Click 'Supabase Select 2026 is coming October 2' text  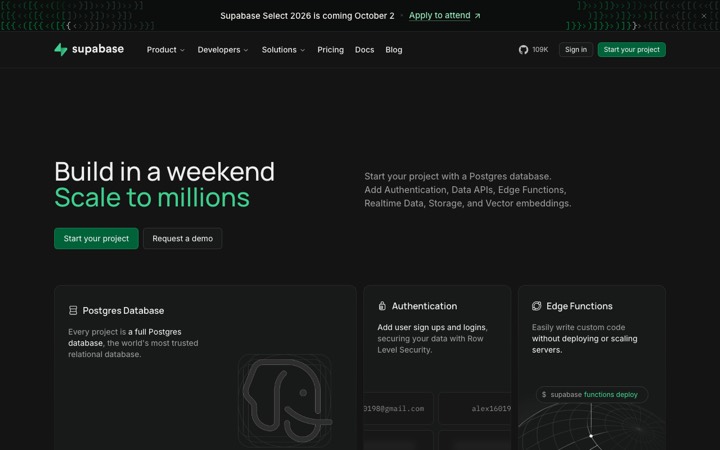(307, 16)
